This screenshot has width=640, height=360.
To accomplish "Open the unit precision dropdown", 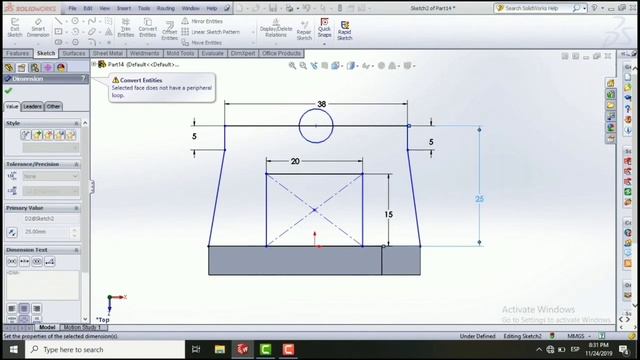I will [50, 191].
